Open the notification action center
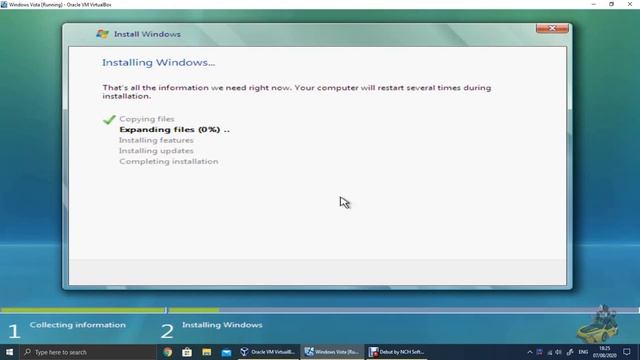 pyautogui.click(x=627, y=352)
